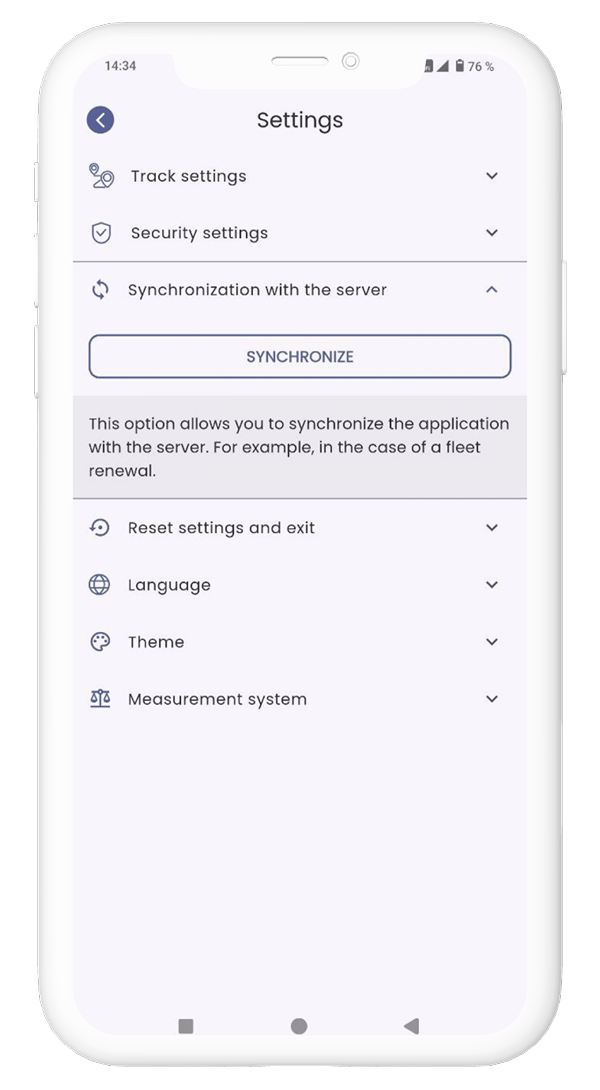Image resolution: width=600 pixels, height=1090 pixels.
Task: Select the Theme menu item
Action: coord(156,642)
